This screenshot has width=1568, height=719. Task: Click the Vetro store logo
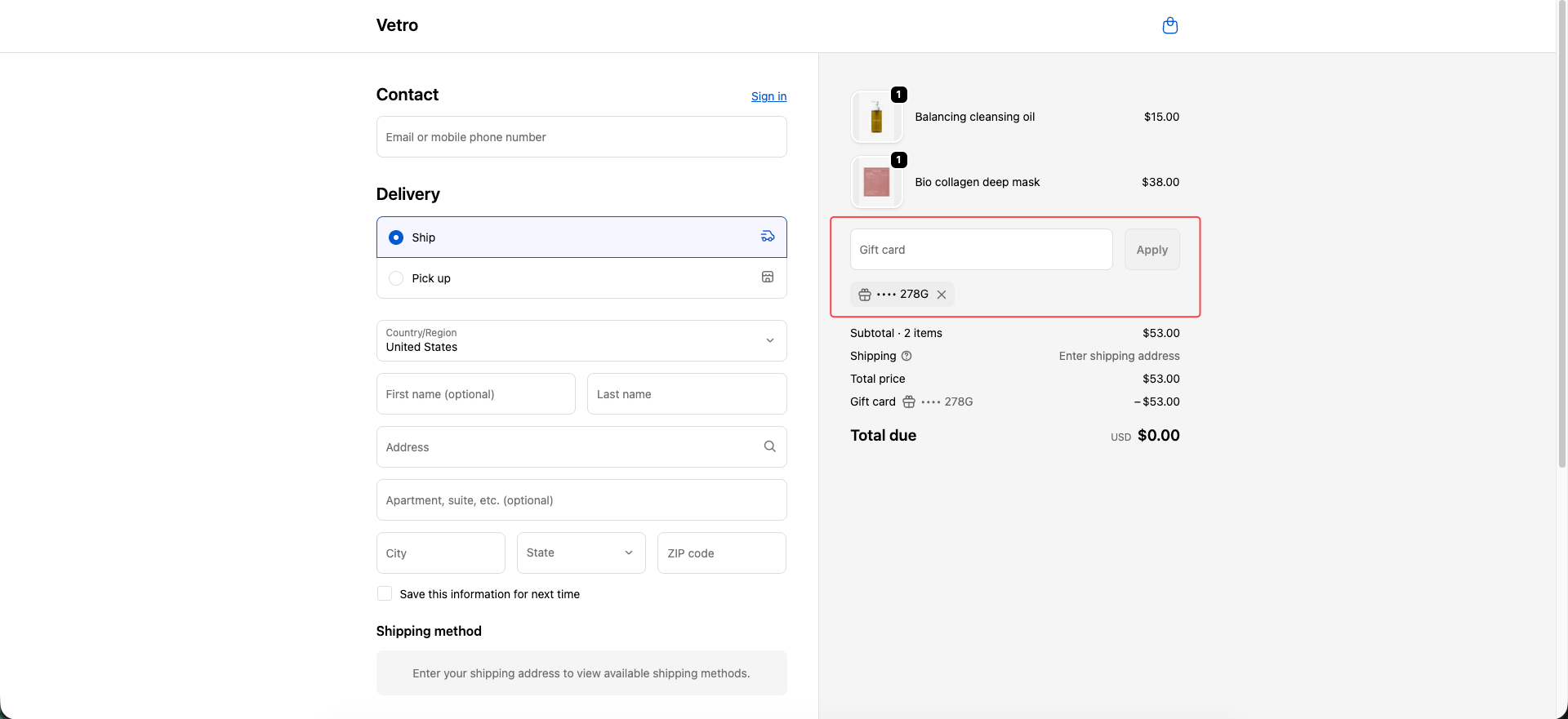coord(397,25)
